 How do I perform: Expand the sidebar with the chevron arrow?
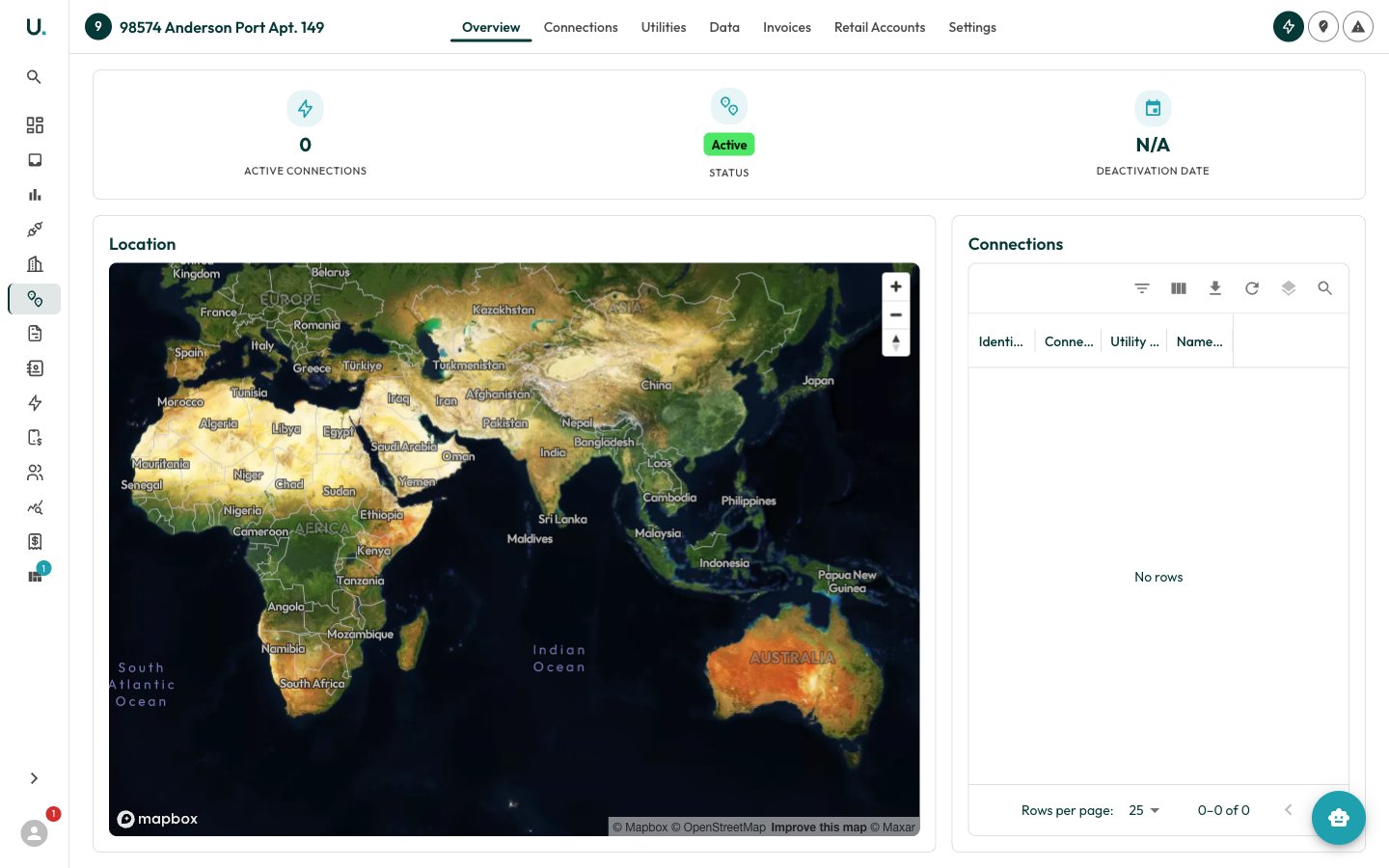point(34,778)
